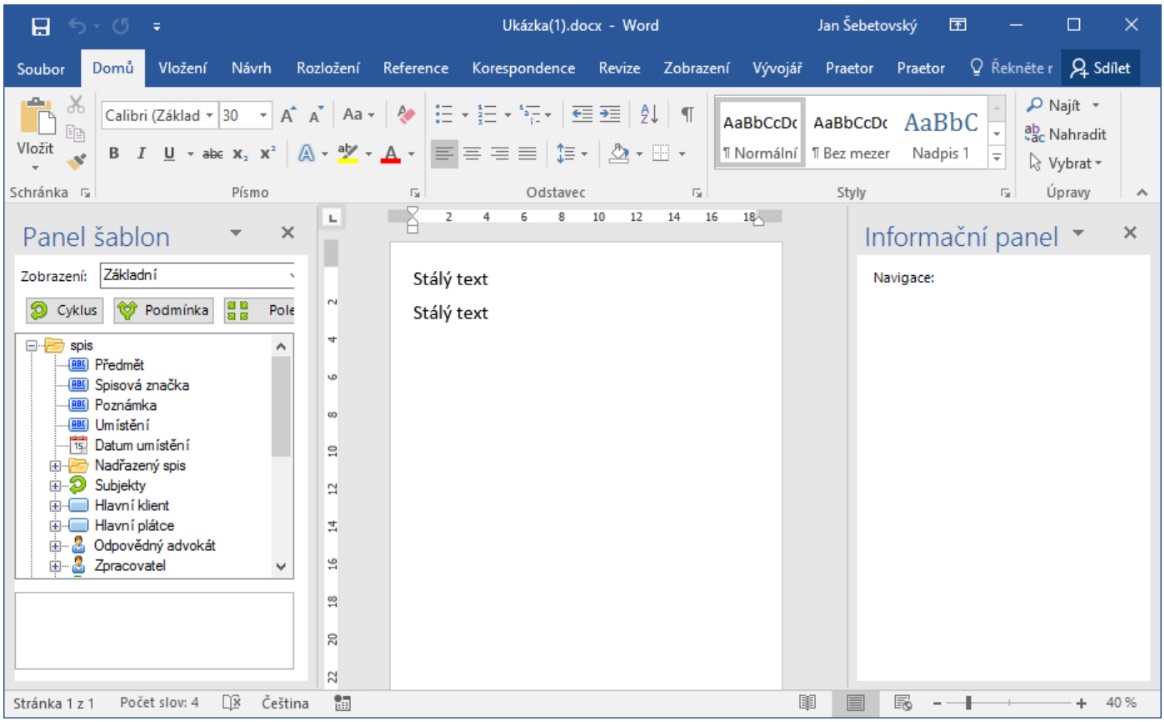The height and width of the screenshot is (722, 1164).
Task: Click the Clear Formatting eraser icon
Action: click(x=405, y=115)
